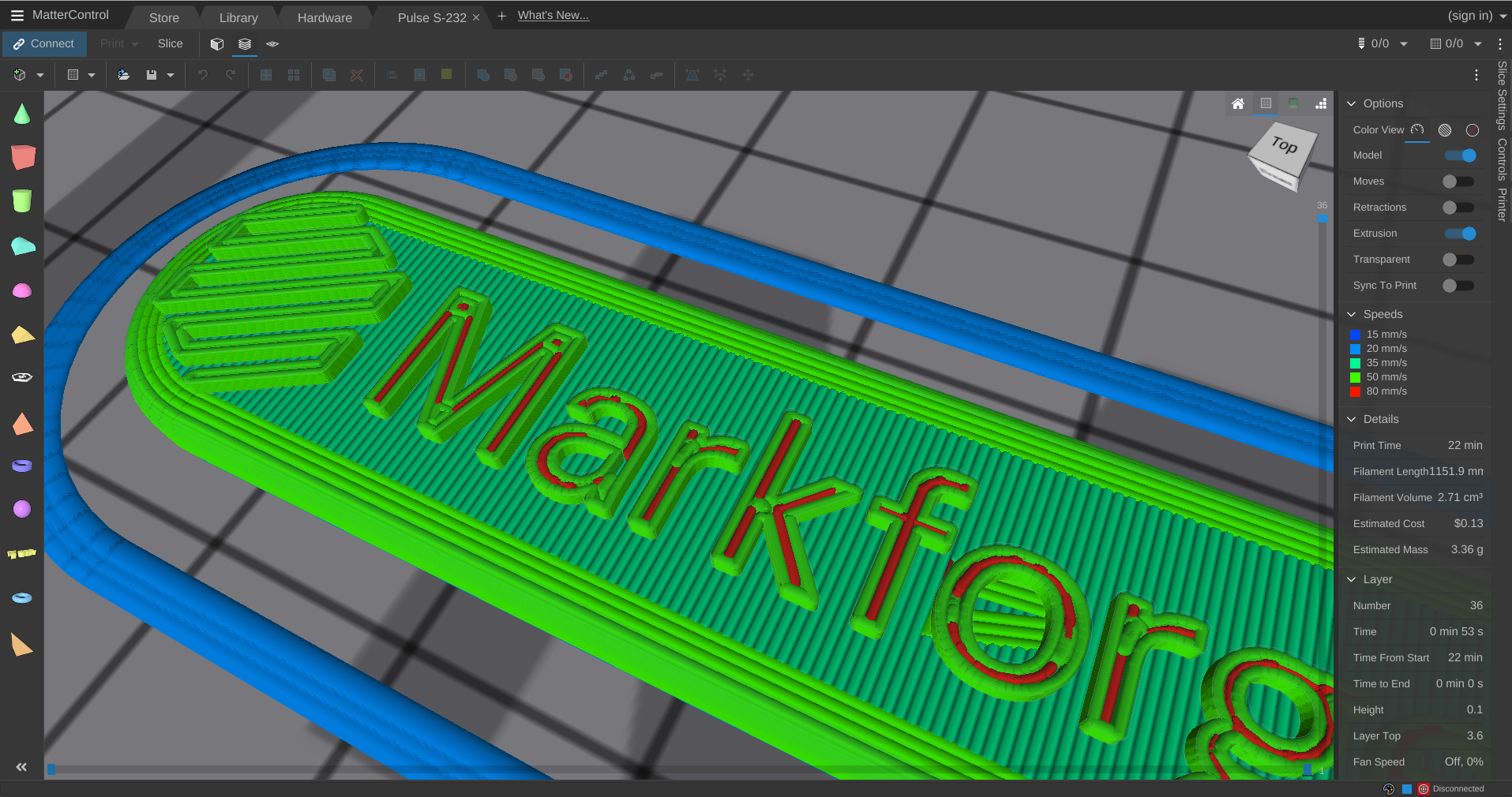Image resolution: width=1512 pixels, height=797 pixels.
Task: Add the purple sphere primitive
Action: coord(22,509)
